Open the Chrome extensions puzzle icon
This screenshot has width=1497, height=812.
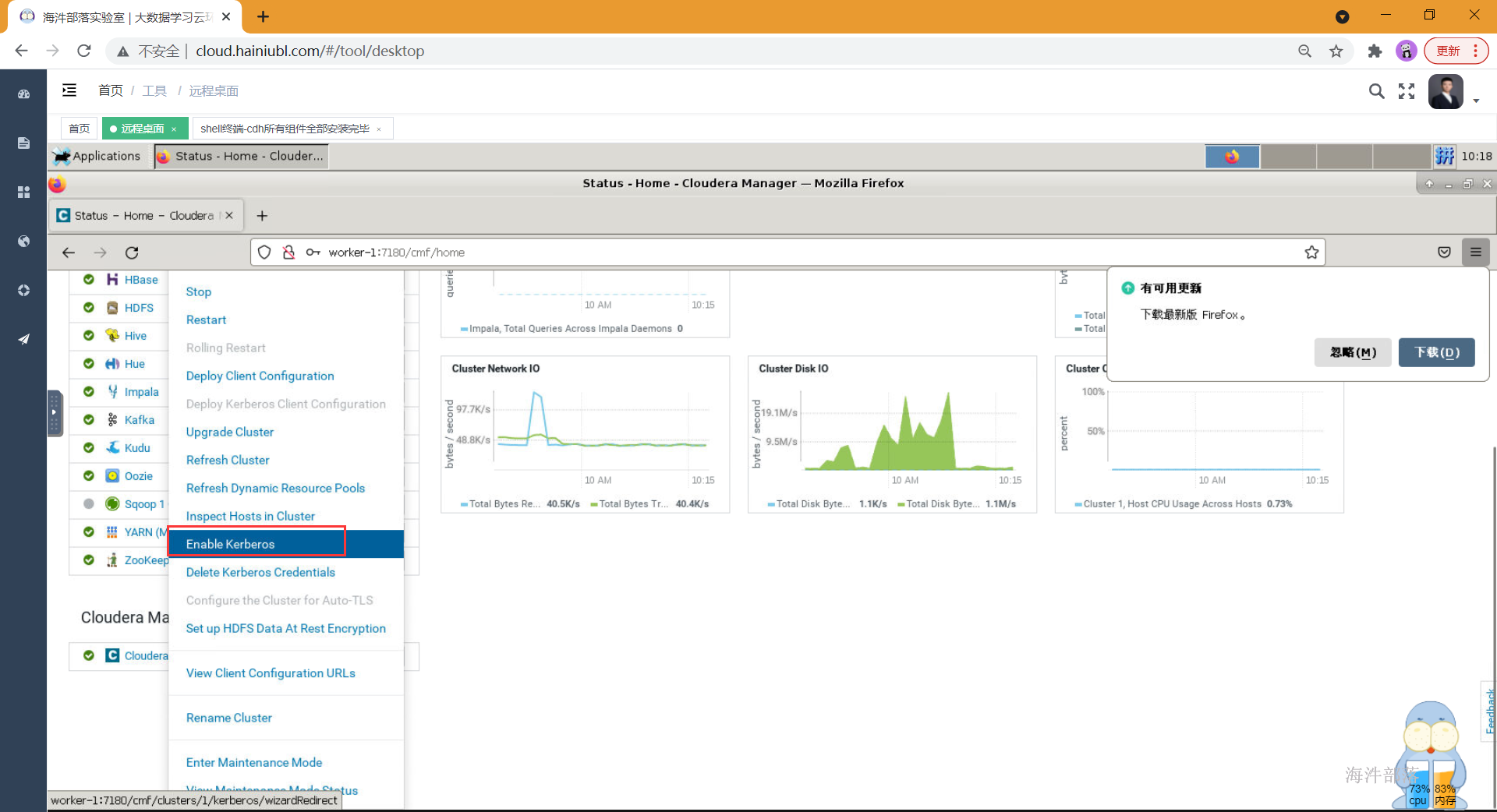pyautogui.click(x=1375, y=51)
